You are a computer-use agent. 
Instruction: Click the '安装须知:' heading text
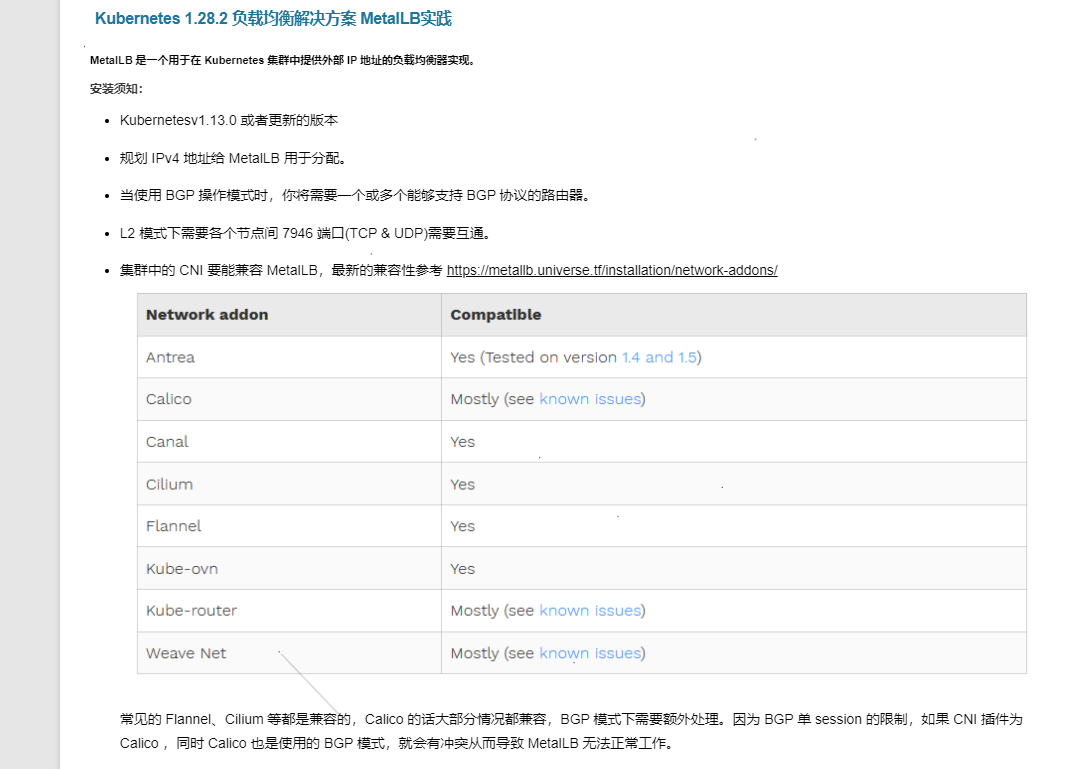116,89
